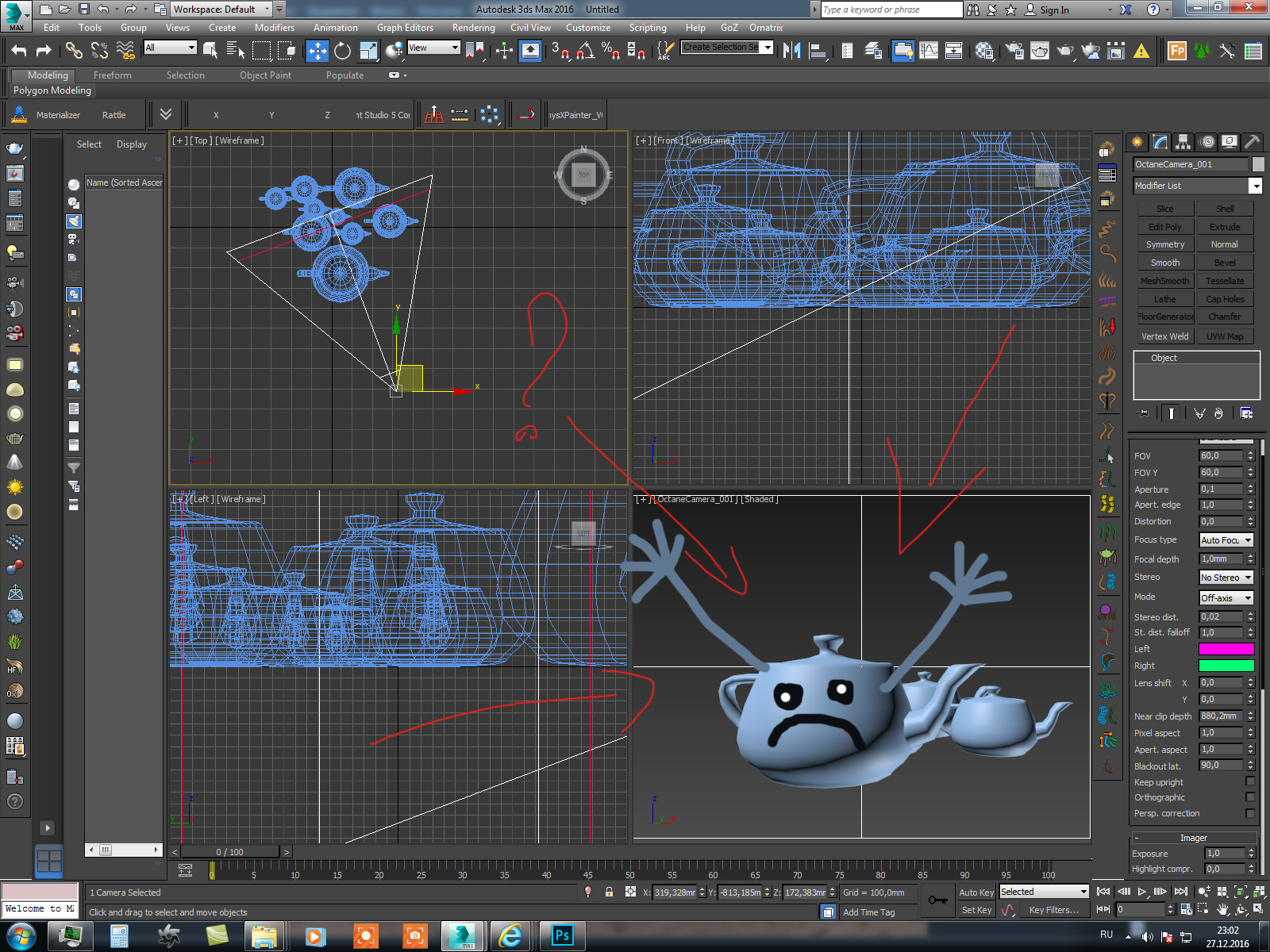The width and height of the screenshot is (1270, 952).
Task: Click the Maximize Viewport Toggle icon
Action: [x=1259, y=909]
